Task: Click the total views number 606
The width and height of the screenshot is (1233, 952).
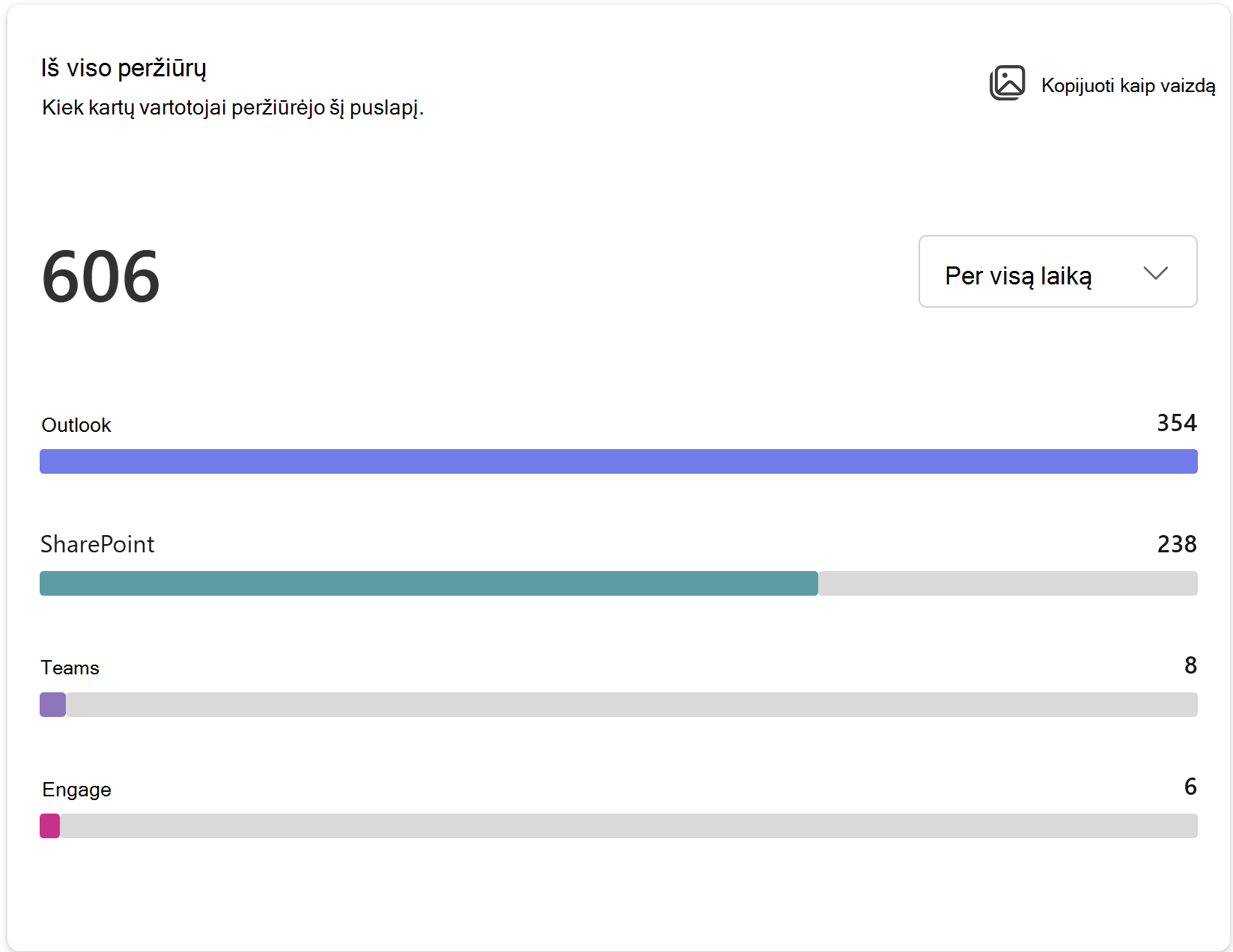Action: (100, 278)
